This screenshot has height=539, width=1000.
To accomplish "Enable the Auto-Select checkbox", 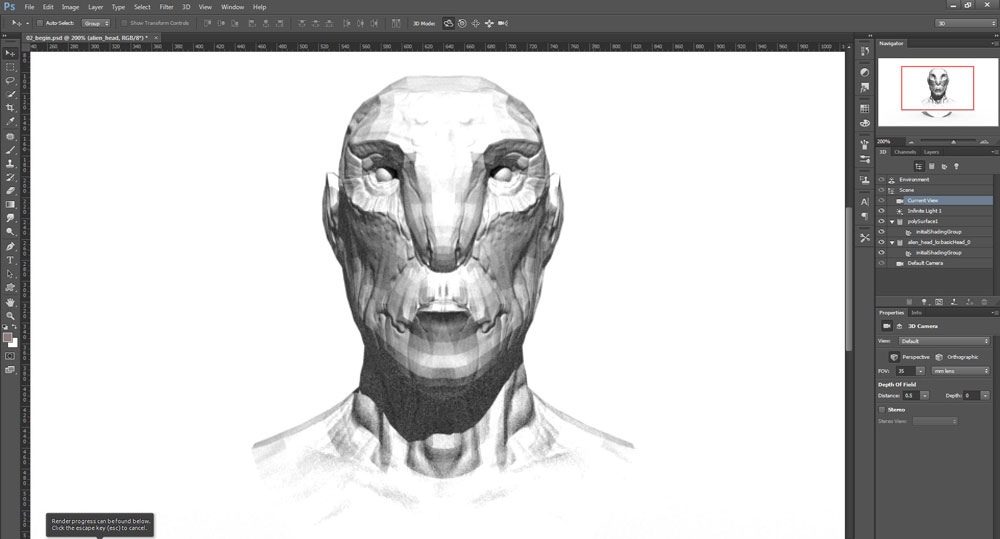I will coord(40,23).
